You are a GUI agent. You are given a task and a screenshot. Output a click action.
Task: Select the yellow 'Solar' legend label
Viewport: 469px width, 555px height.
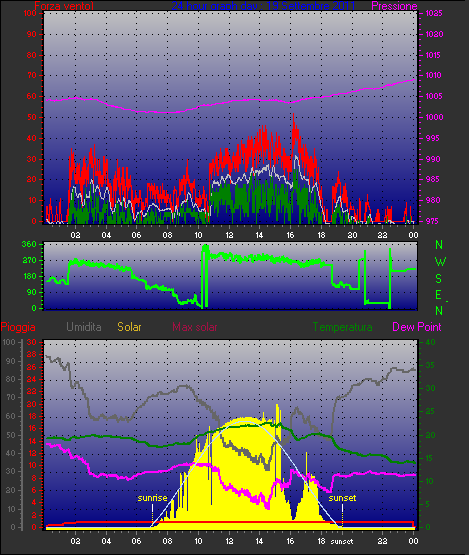(x=129, y=327)
